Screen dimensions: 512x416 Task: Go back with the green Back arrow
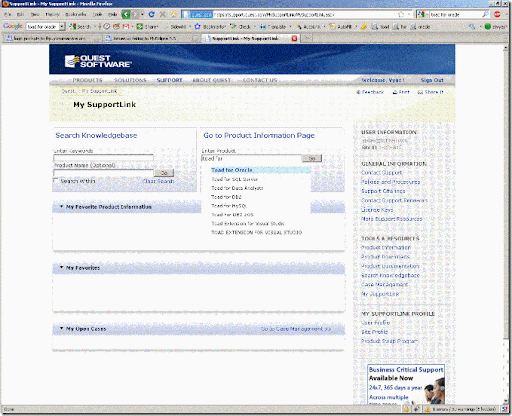[126, 14]
